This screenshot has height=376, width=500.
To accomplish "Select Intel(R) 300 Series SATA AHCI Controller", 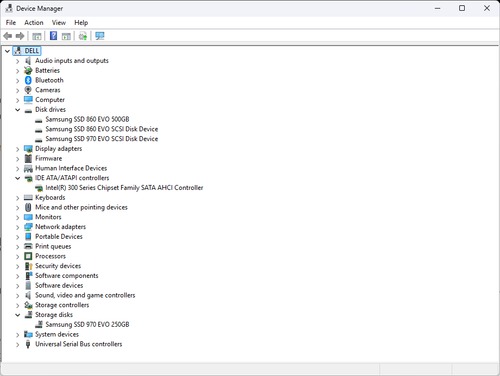I will coord(124,188).
